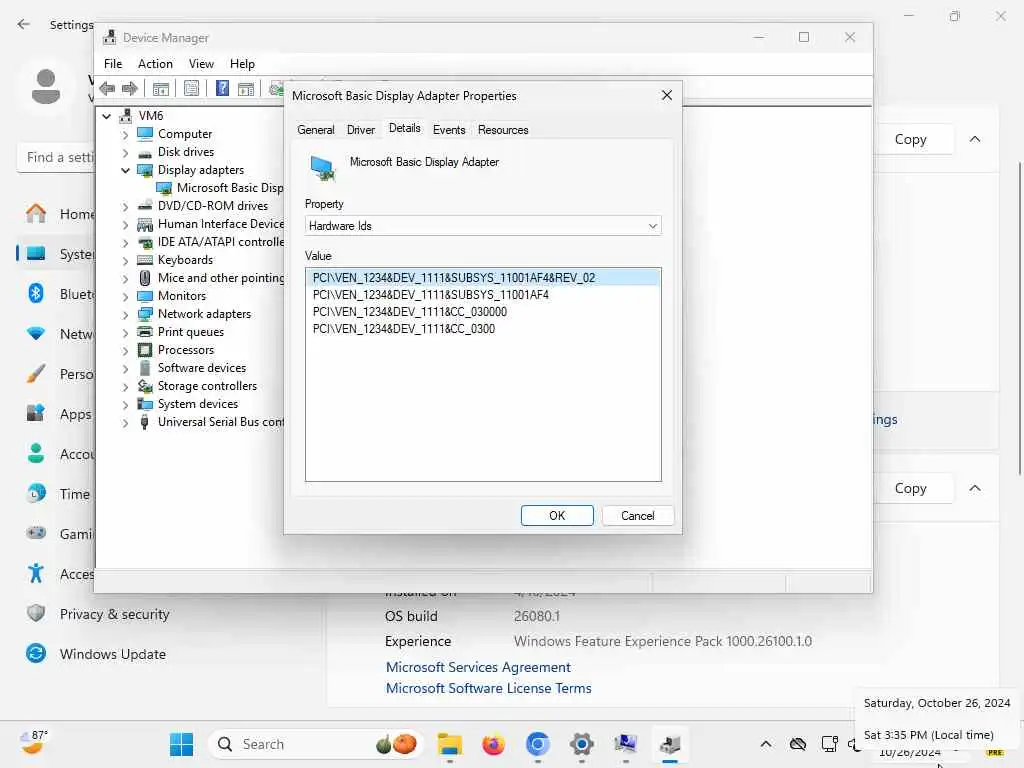Image resolution: width=1024 pixels, height=768 pixels.
Task: Select value ending SUBSYS_11001AF4&REV_02
Action: 483,278
